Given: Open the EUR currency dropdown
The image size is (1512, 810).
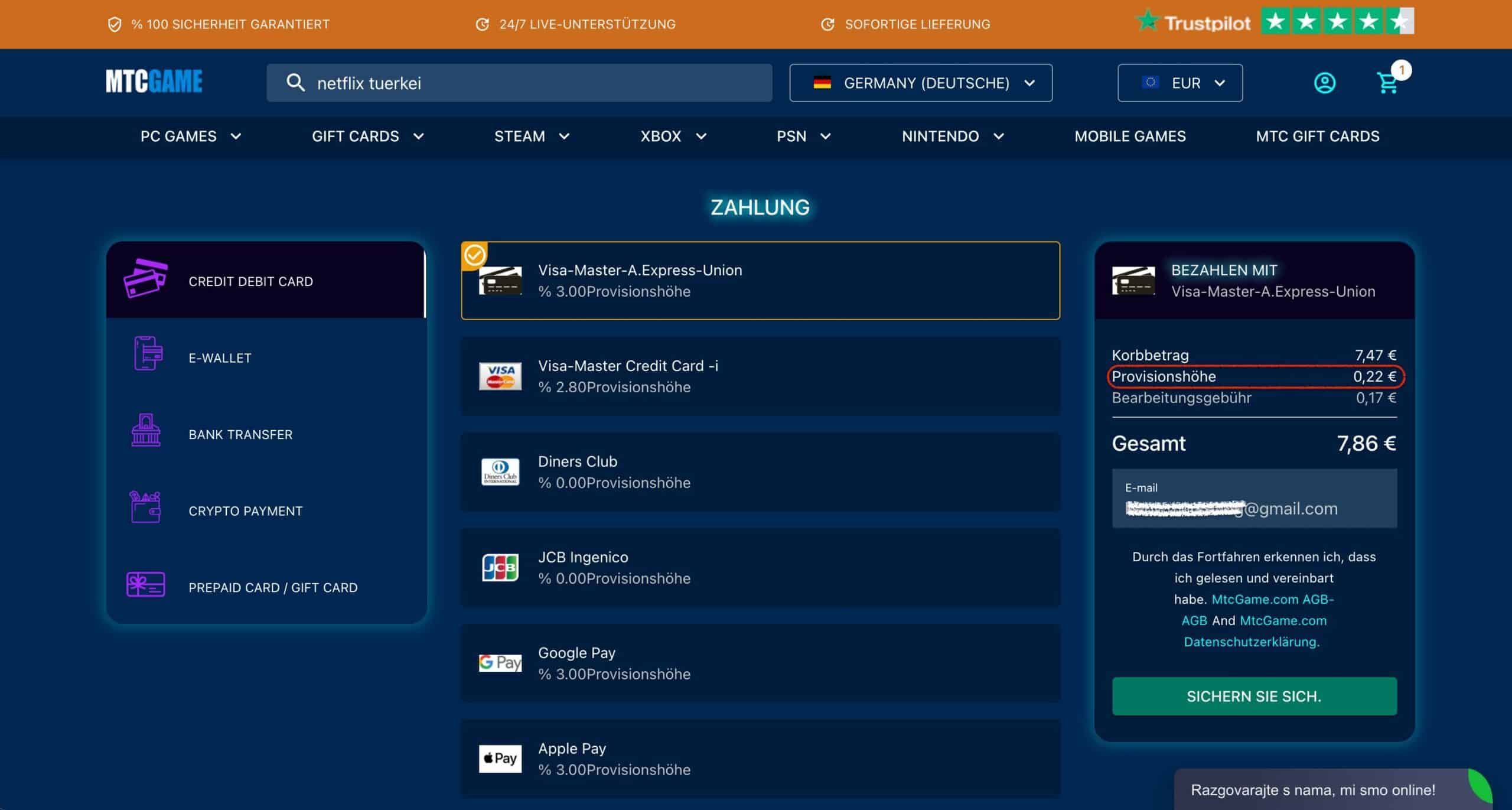Looking at the screenshot, I should point(1180,83).
